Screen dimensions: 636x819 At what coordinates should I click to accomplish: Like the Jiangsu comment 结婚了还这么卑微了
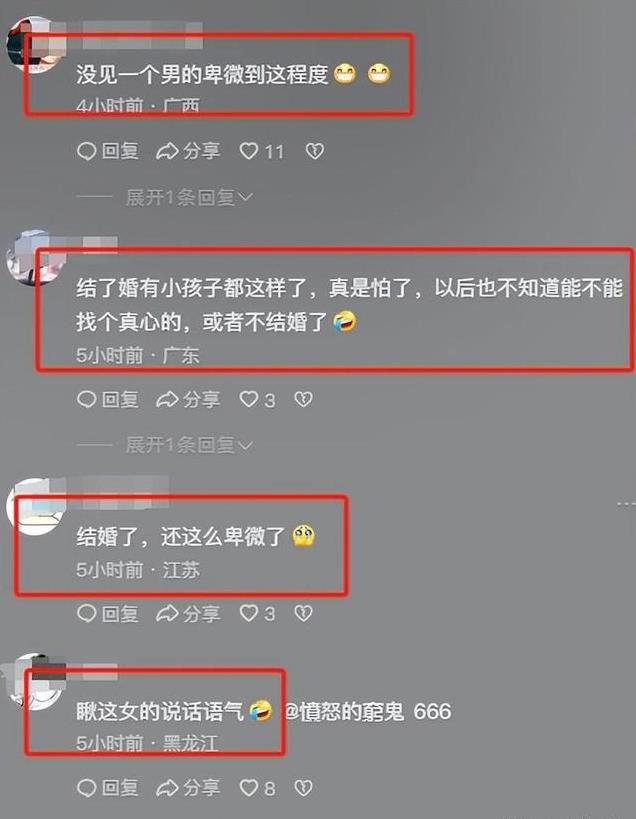(x=257, y=613)
